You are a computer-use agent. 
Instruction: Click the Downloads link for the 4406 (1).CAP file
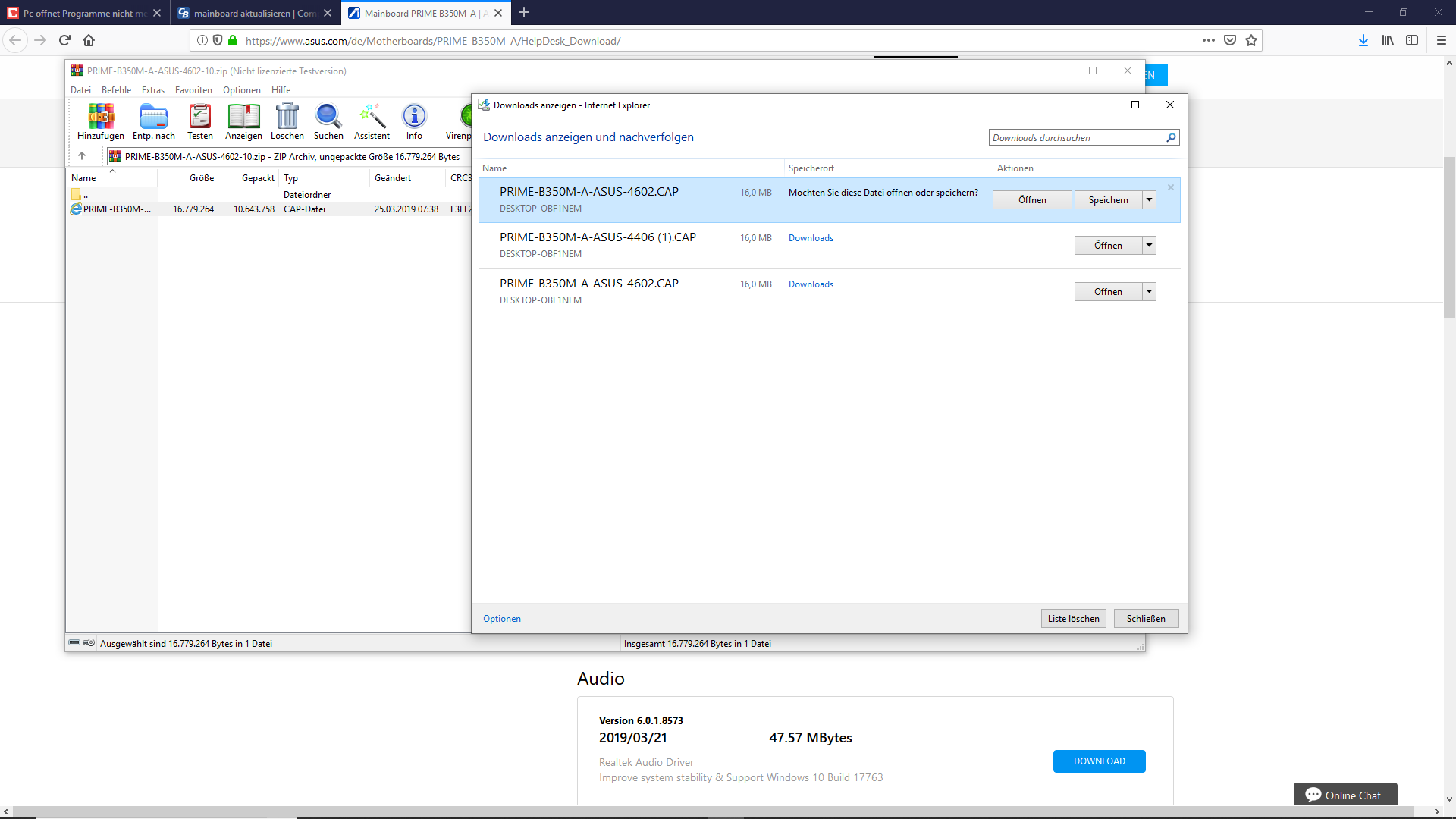point(811,238)
